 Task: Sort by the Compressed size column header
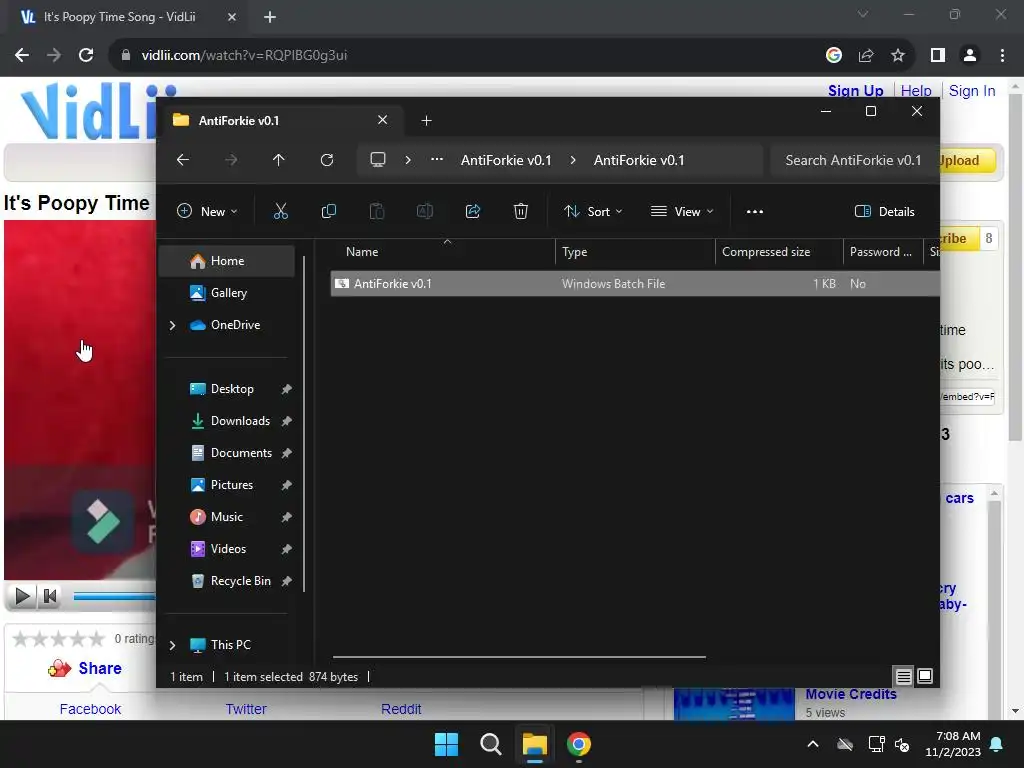coord(779,252)
